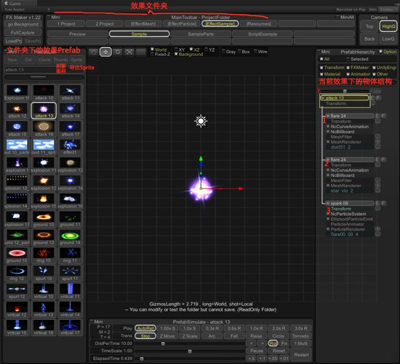Click the P button beside attack 13
The image size is (400, 364).
point(379,98)
